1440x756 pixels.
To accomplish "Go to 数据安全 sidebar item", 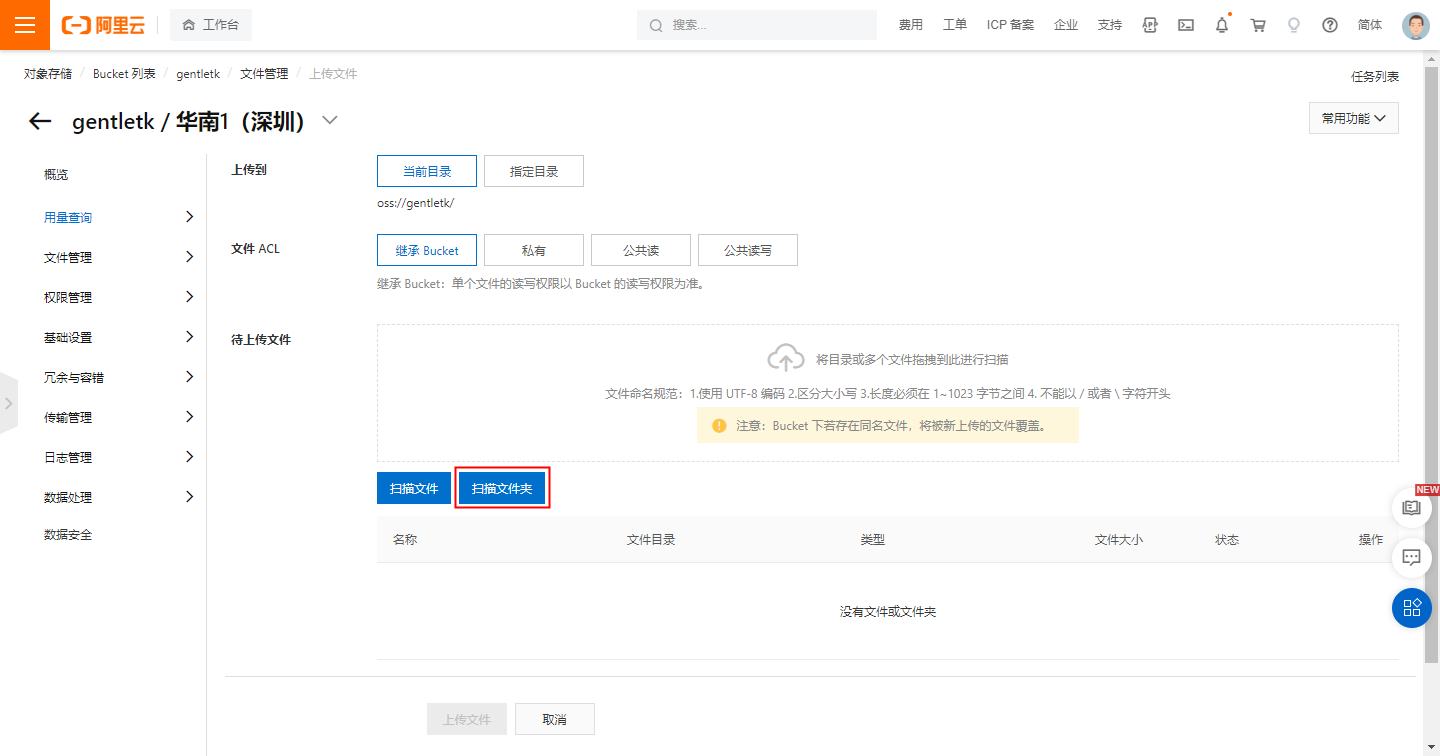I will point(68,535).
